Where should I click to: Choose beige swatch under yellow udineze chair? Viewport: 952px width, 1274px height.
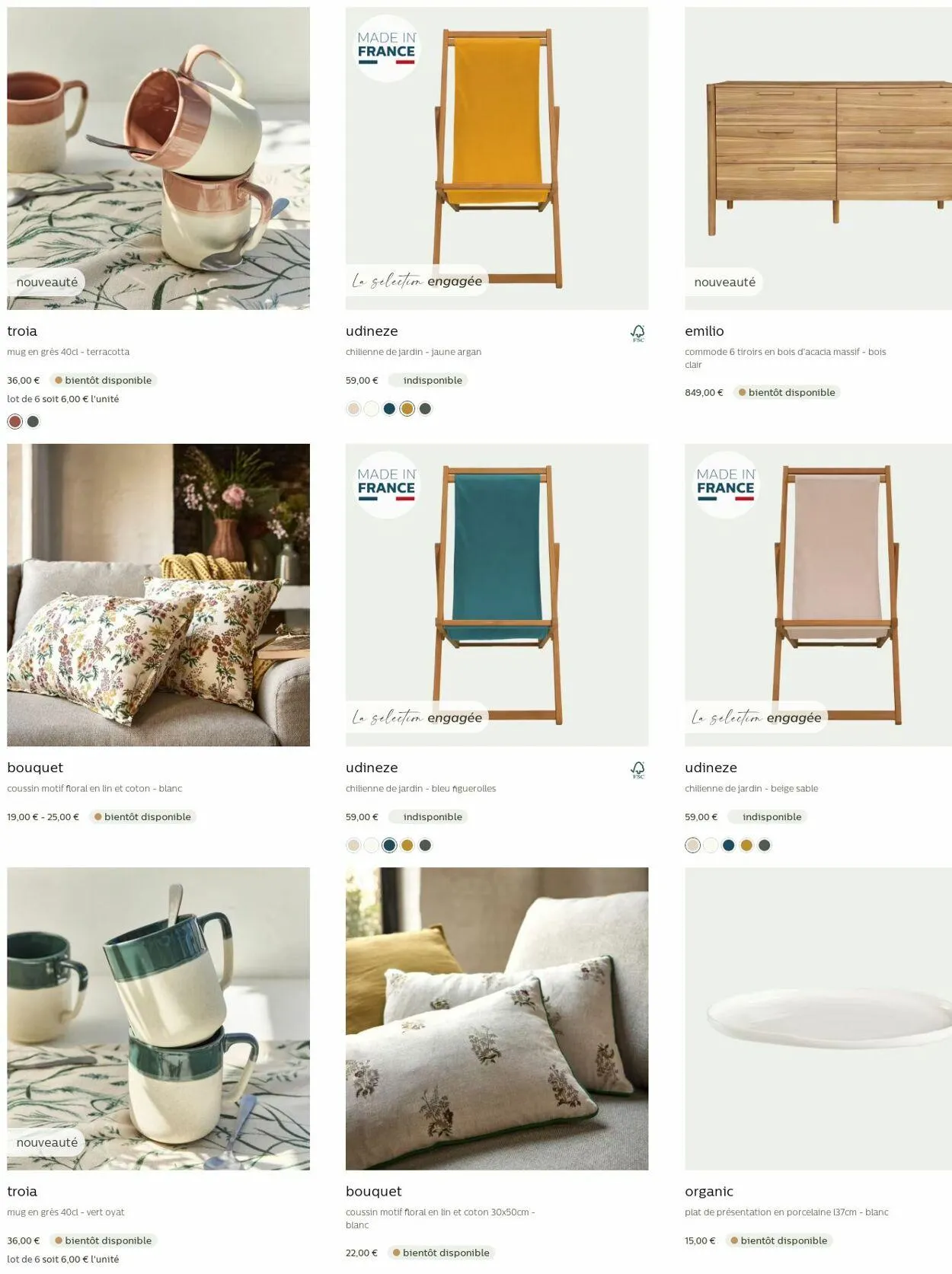tap(353, 409)
